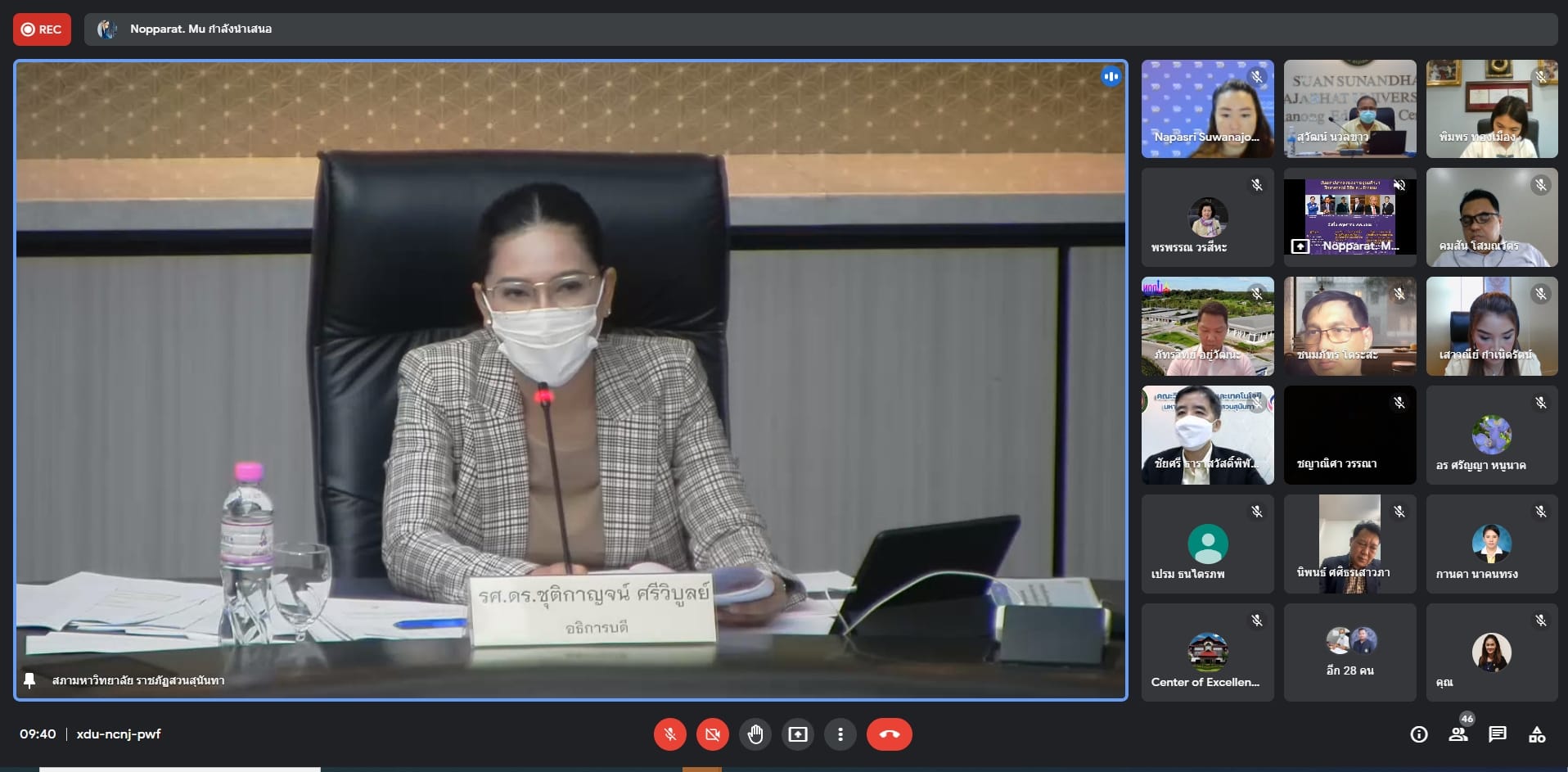The image size is (1568, 772).
Task: Select the Center of Excellen tile
Action: click(x=1207, y=652)
